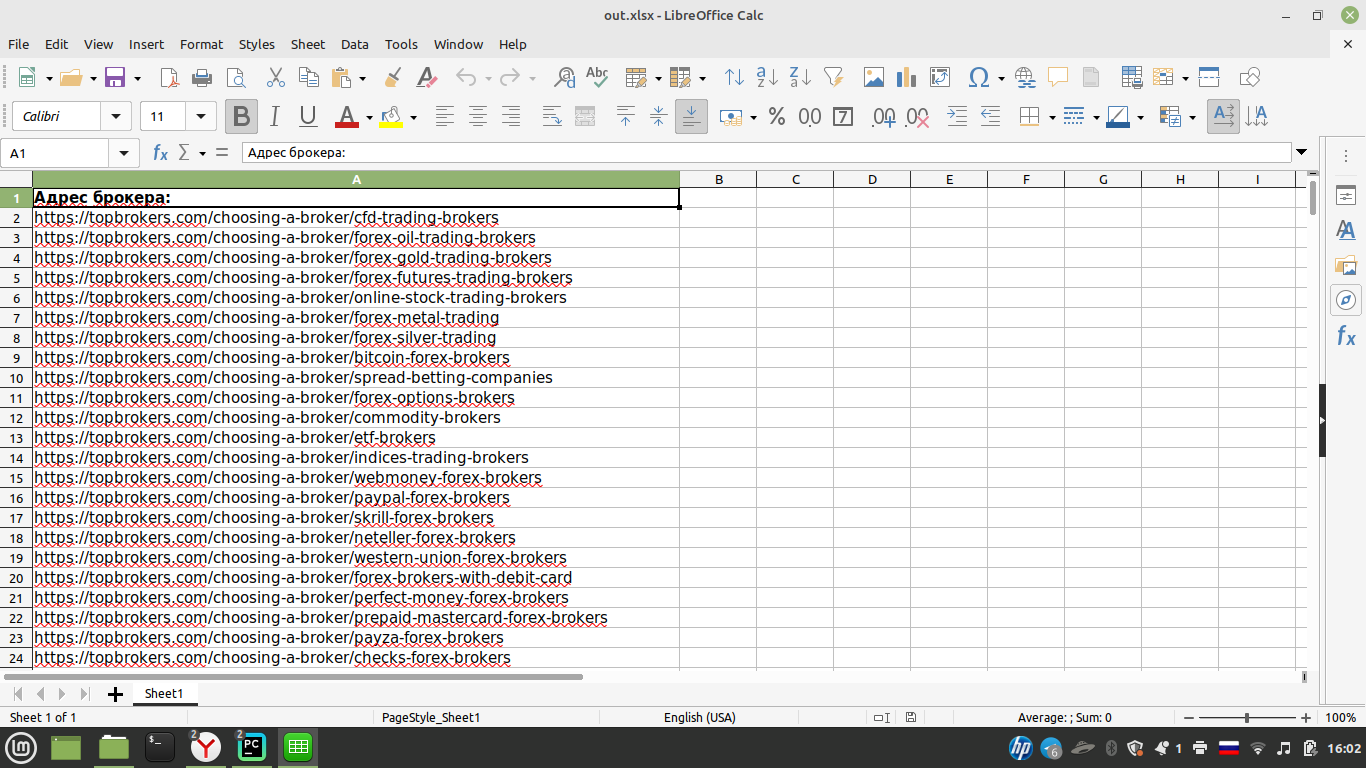This screenshot has height=768, width=1366.
Task: Click the cfd-trading-brokers URL cell
Action: [x=356, y=218]
